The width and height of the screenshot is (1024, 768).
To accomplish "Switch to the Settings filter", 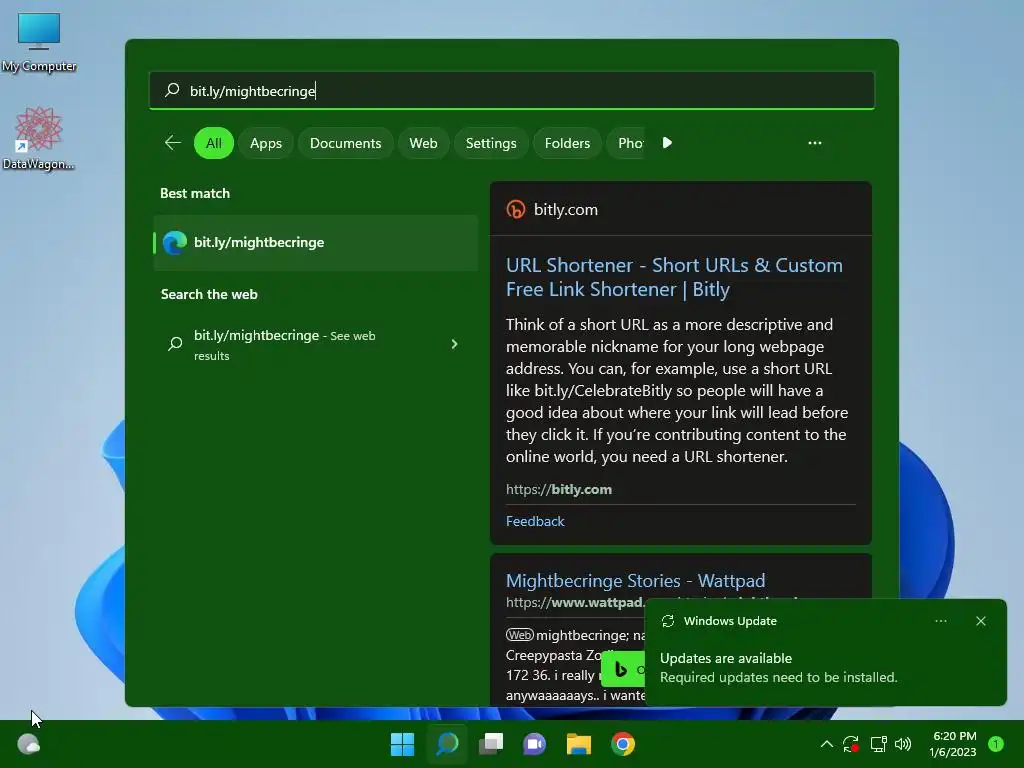I will 491,143.
